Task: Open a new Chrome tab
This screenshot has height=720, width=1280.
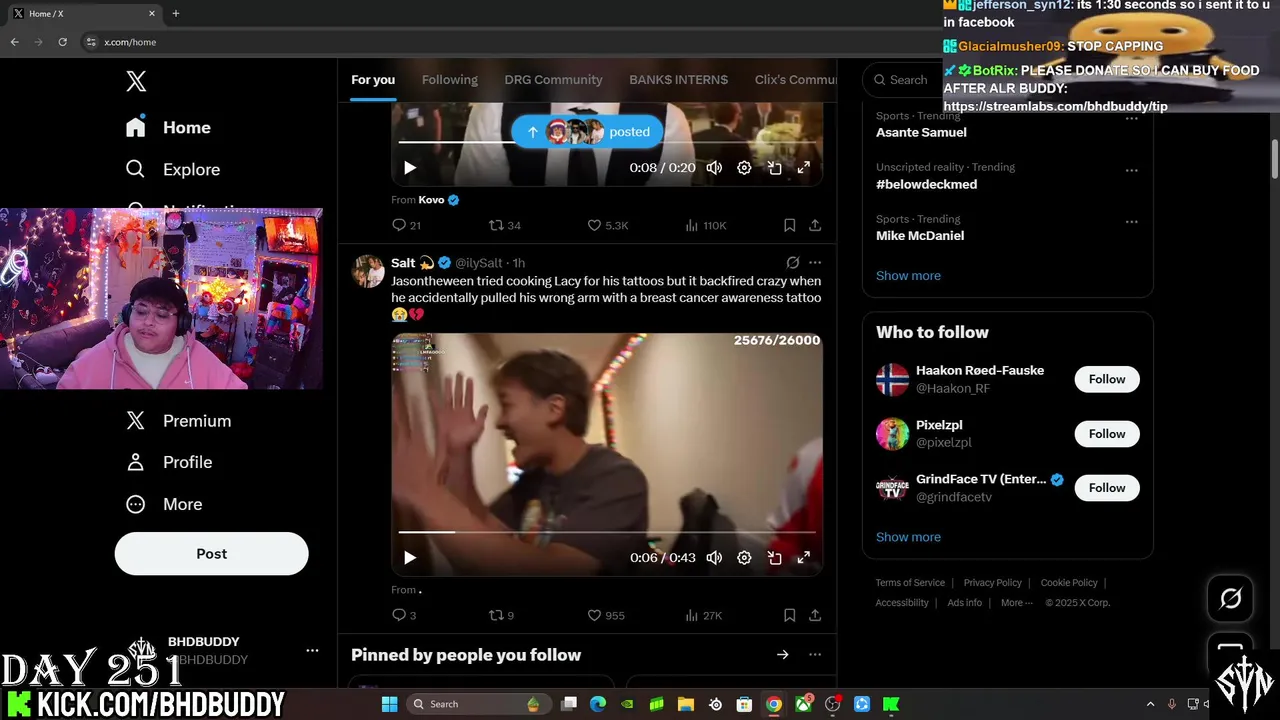Action: click(176, 14)
